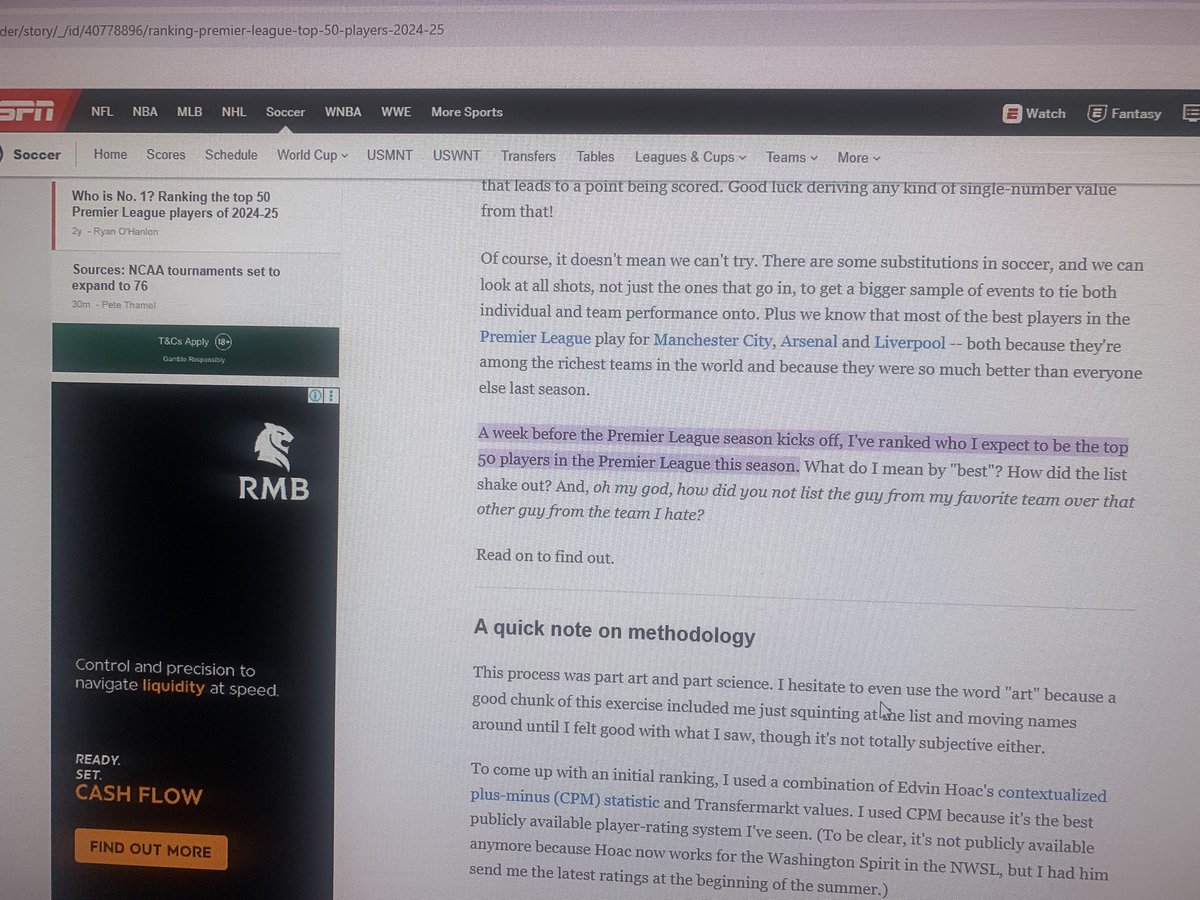Image resolution: width=1200 pixels, height=900 pixels.
Task: Open the USWNT tab
Action: pyautogui.click(x=457, y=156)
